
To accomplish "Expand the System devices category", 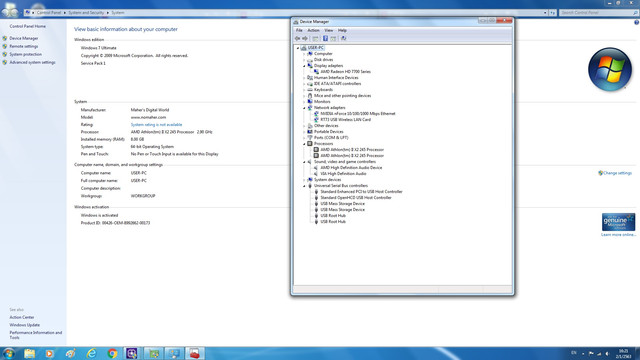I will point(304,180).
